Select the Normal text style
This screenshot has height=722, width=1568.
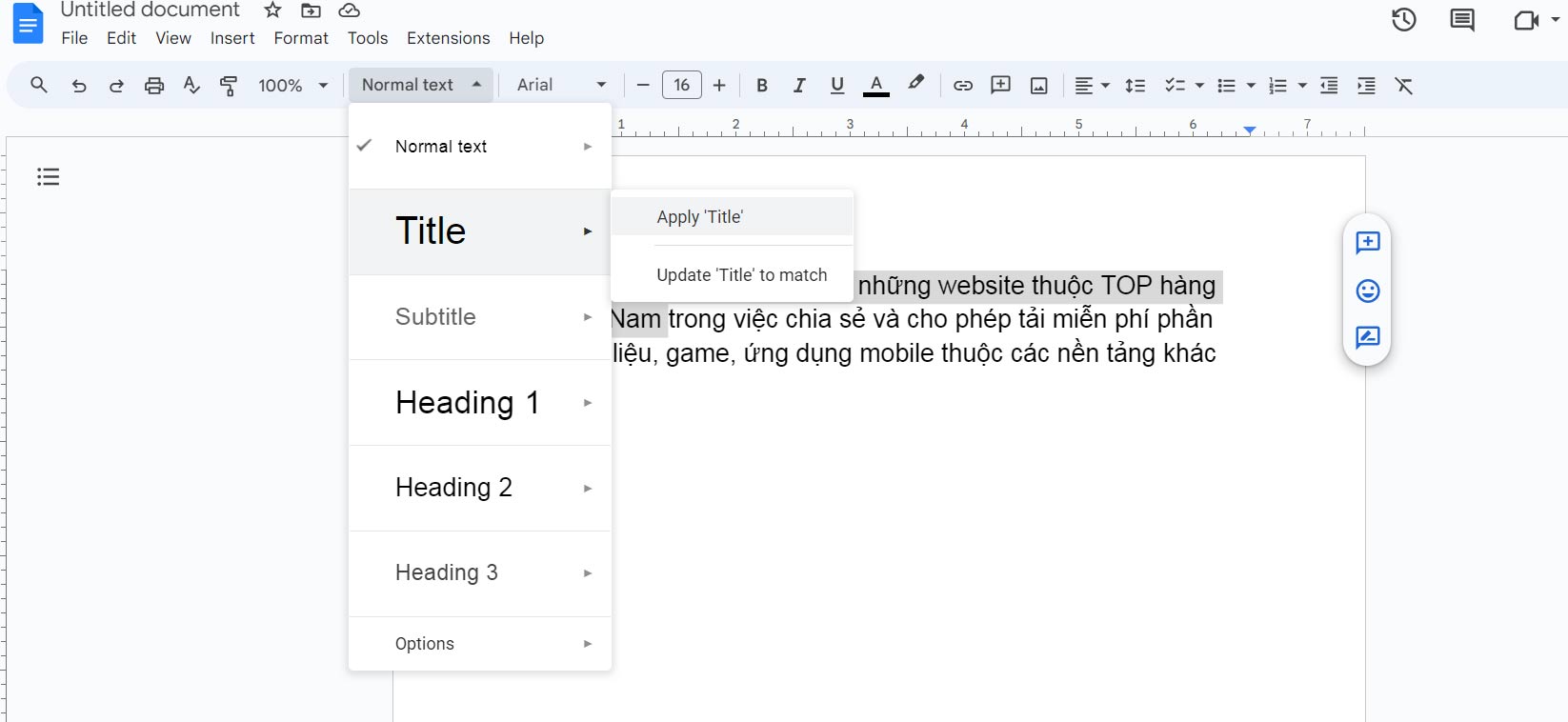tap(480, 147)
